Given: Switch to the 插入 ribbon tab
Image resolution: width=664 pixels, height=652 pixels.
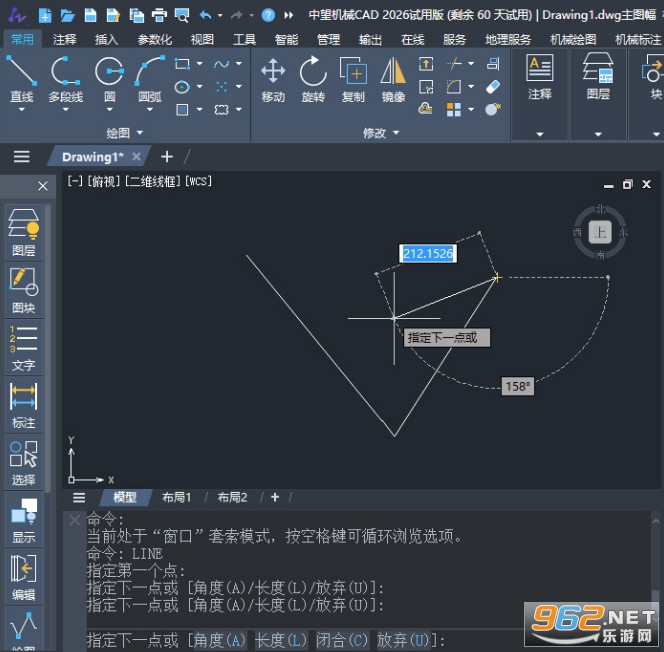Looking at the screenshot, I should pyautogui.click(x=106, y=40).
